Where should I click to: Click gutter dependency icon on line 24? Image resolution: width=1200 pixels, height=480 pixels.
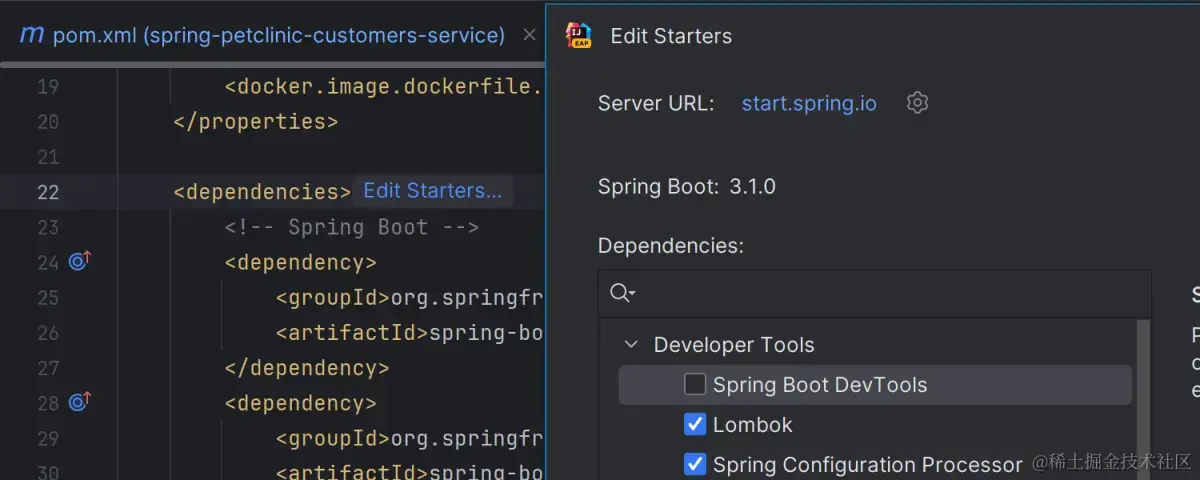pos(80,261)
